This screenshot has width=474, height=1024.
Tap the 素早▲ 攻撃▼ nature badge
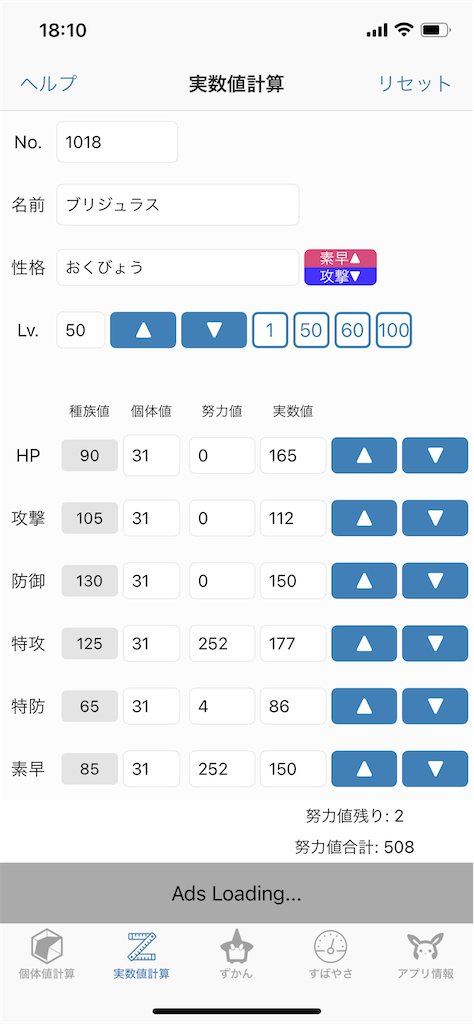click(341, 267)
